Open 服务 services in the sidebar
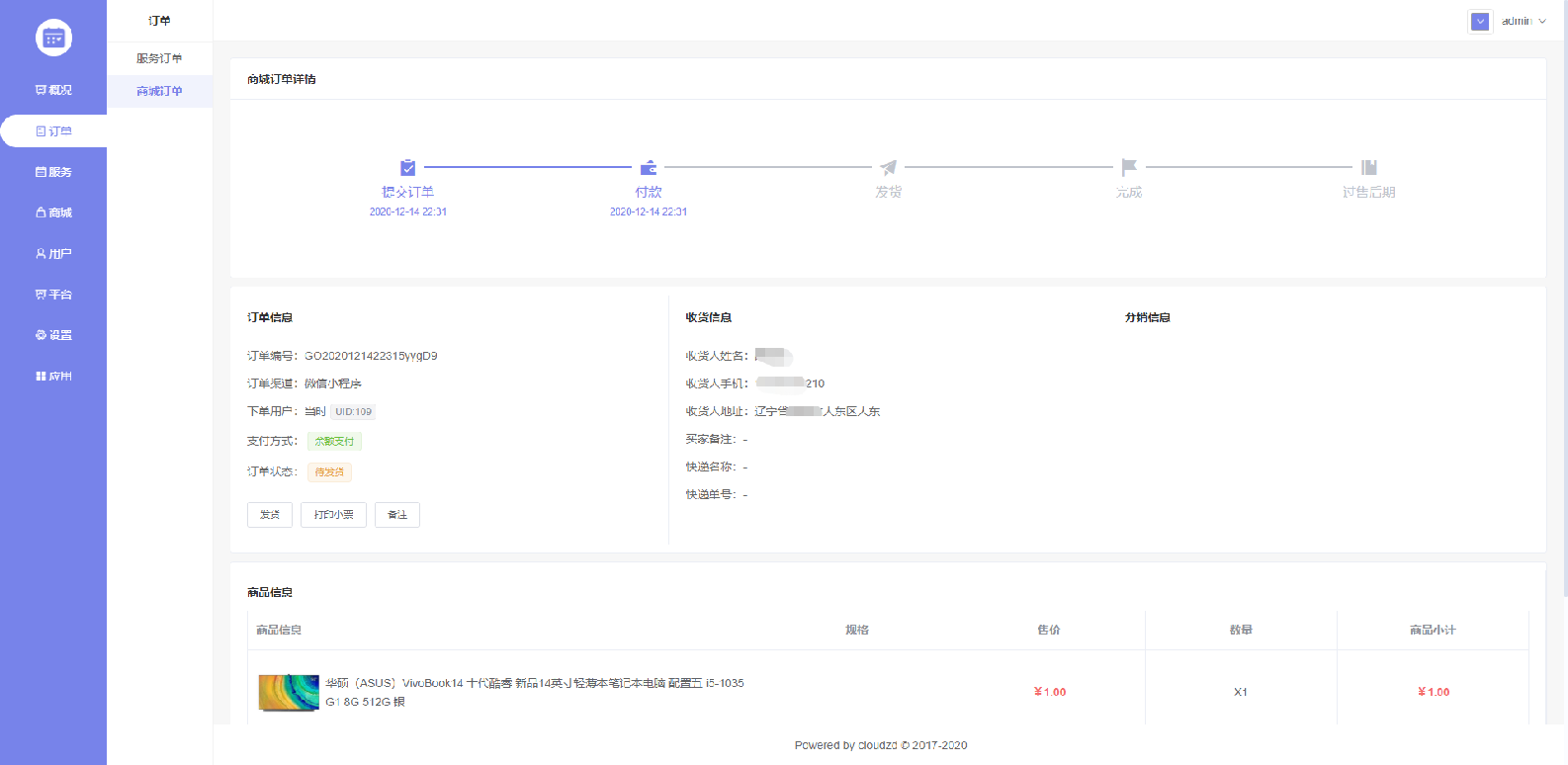 tap(53, 172)
